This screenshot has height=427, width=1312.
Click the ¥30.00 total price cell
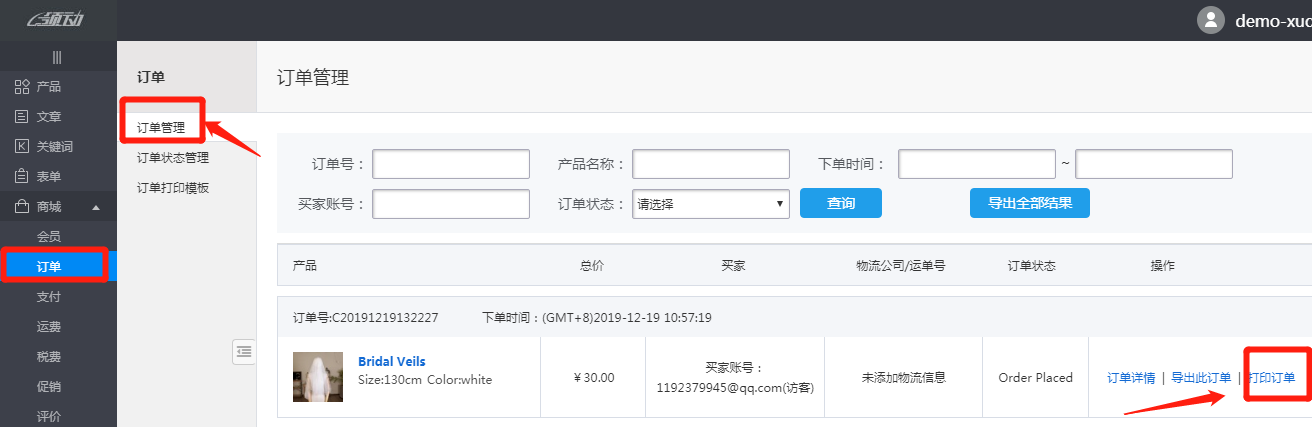pyautogui.click(x=594, y=377)
